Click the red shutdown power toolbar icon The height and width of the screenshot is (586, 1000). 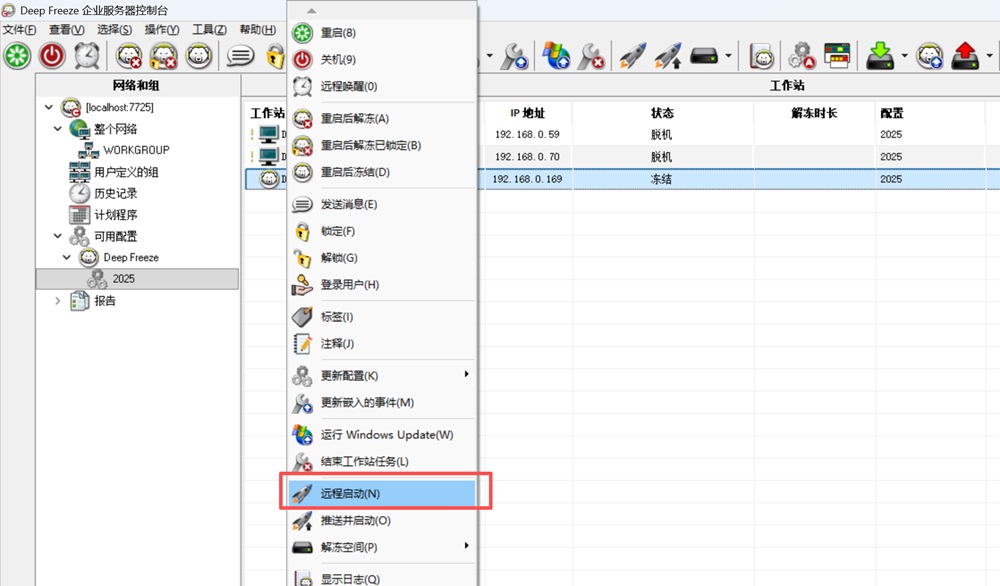[x=52, y=56]
